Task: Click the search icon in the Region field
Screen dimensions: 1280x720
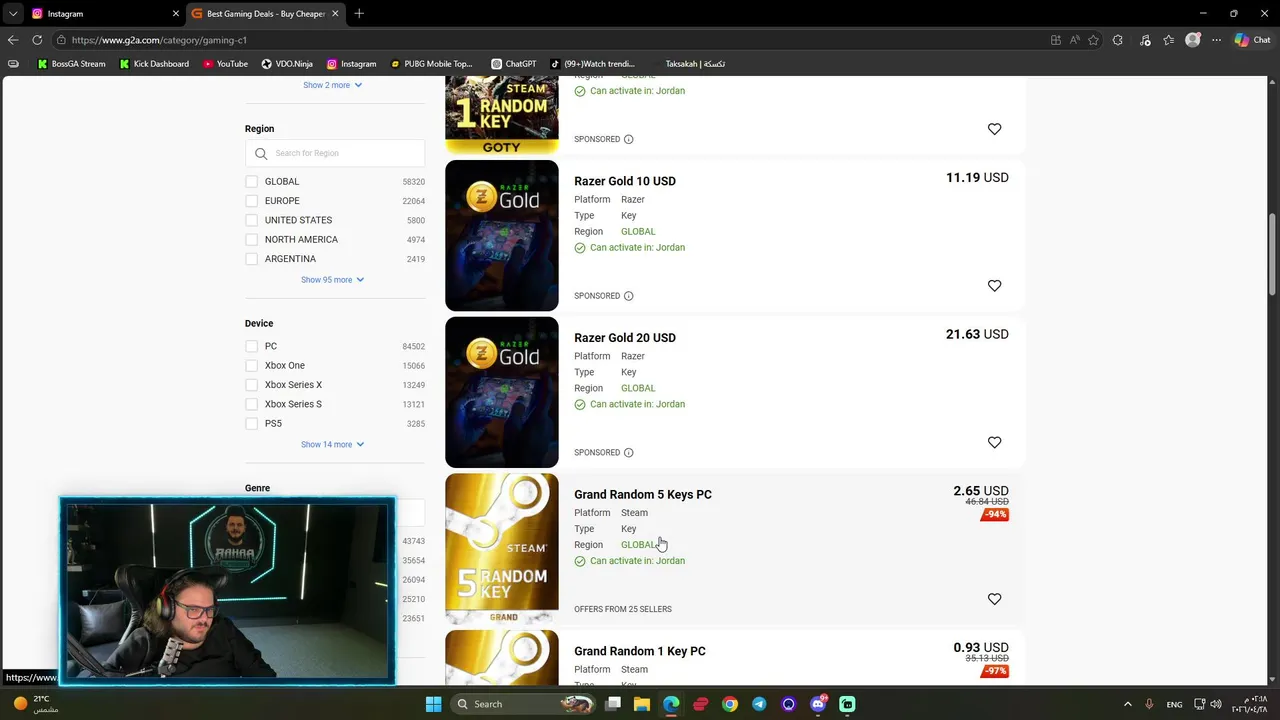Action: (261, 154)
